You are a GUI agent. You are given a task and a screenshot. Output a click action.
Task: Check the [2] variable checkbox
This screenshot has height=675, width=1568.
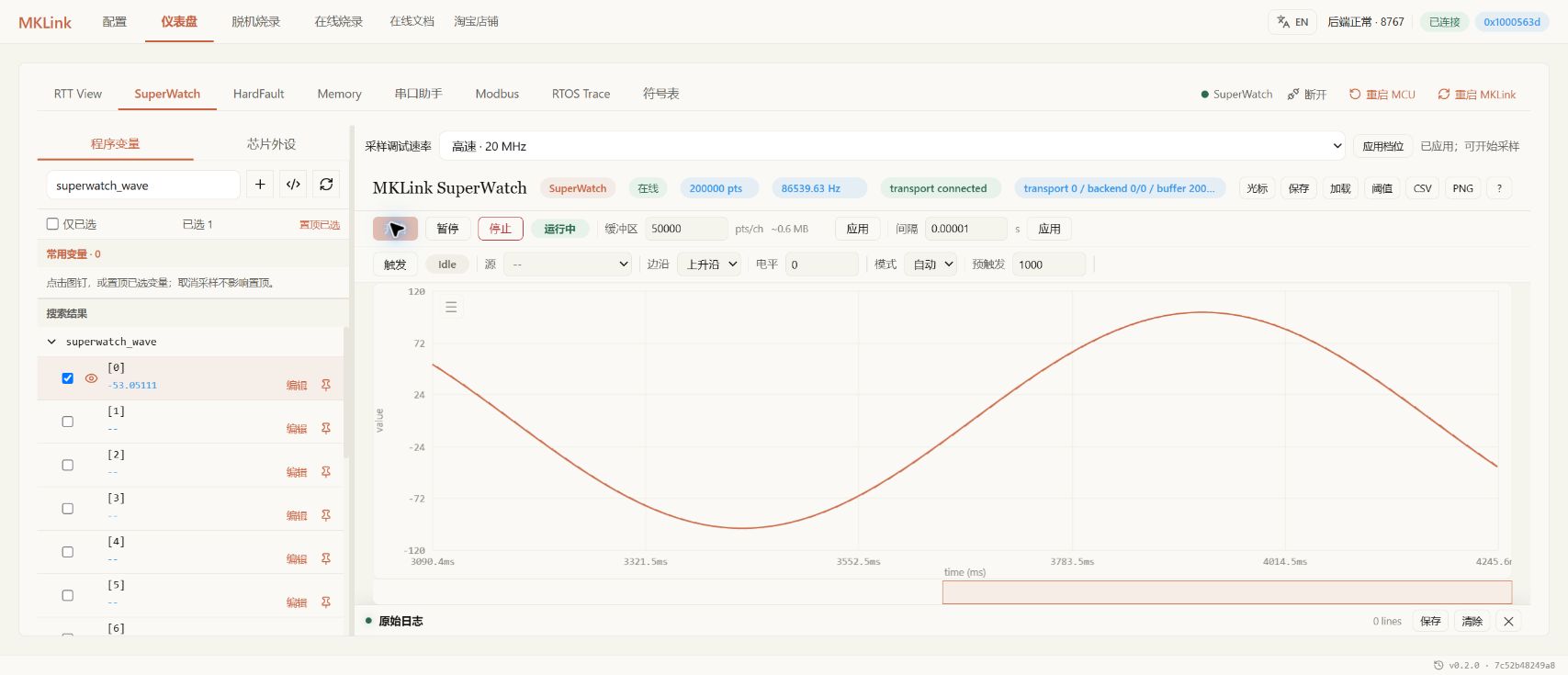67,465
